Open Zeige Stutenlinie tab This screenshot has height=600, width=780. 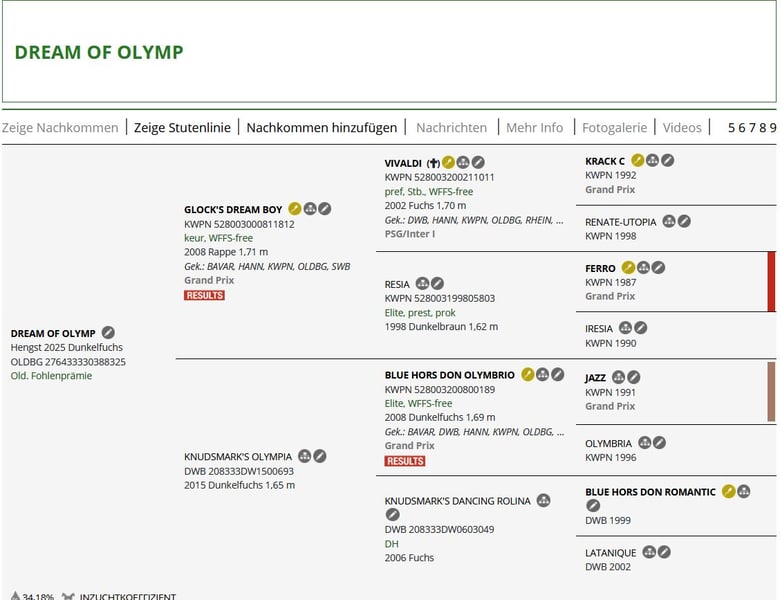coord(183,128)
